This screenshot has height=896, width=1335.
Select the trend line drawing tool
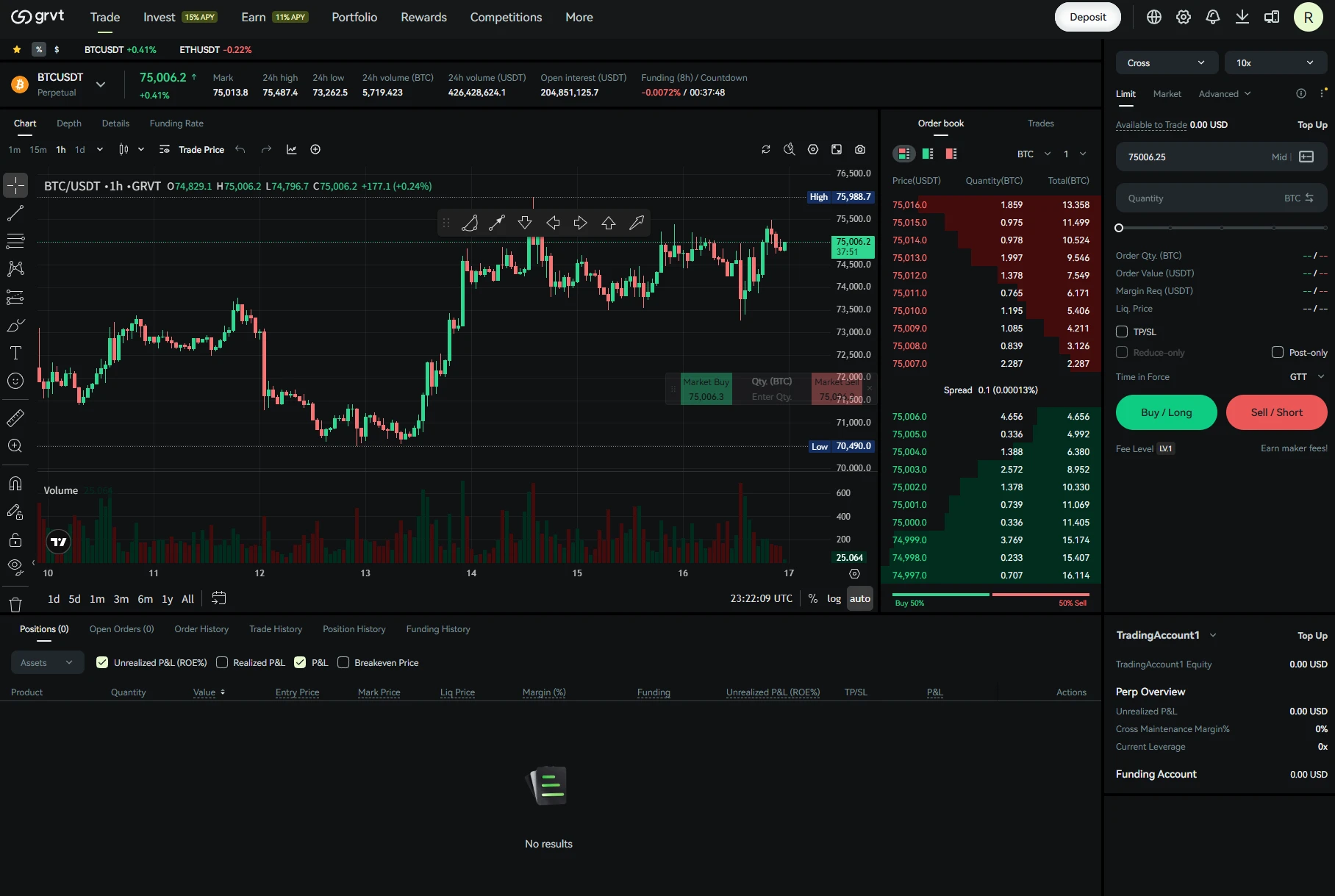point(15,214)
